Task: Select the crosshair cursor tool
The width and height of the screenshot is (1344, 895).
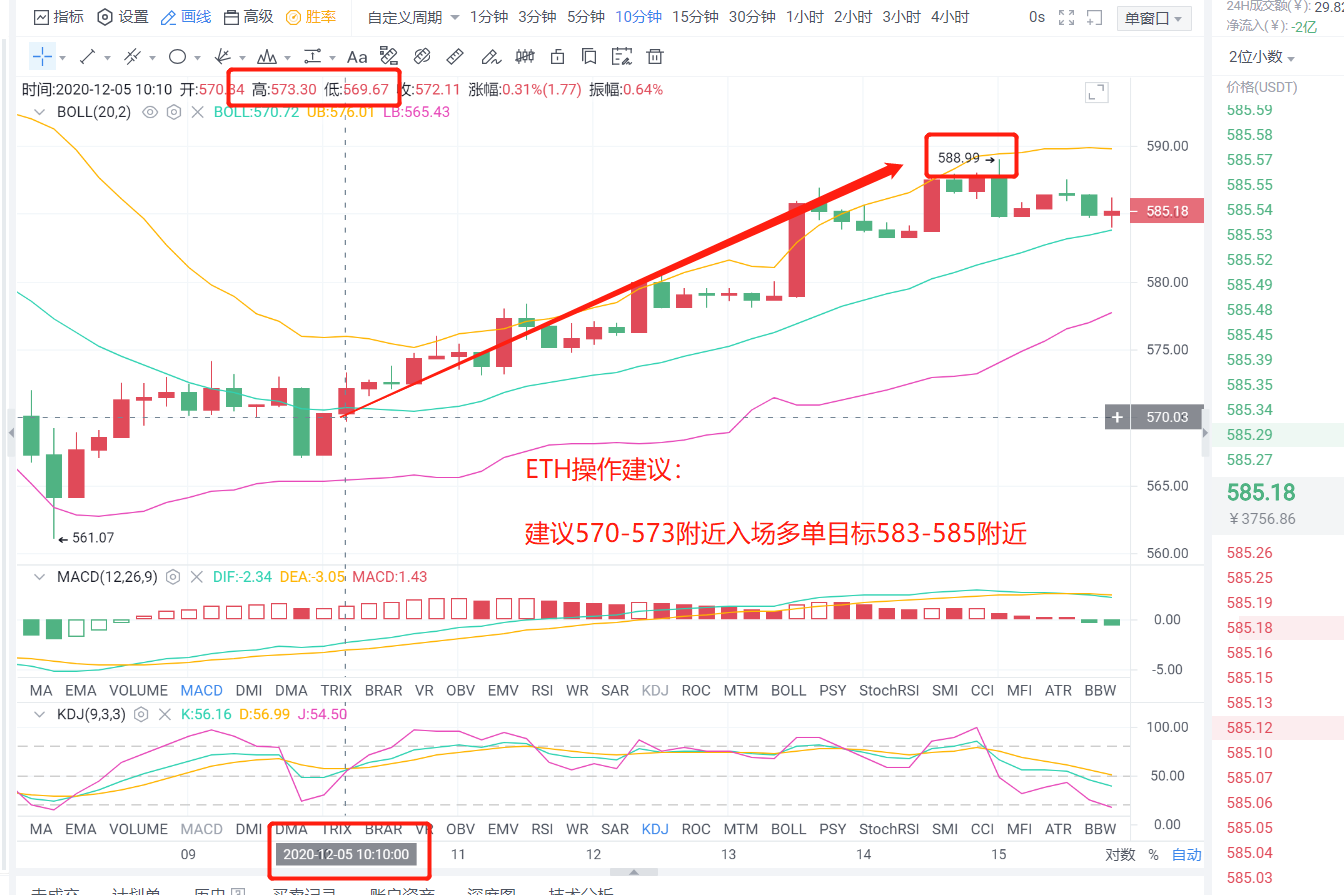Action: (43, 57)
